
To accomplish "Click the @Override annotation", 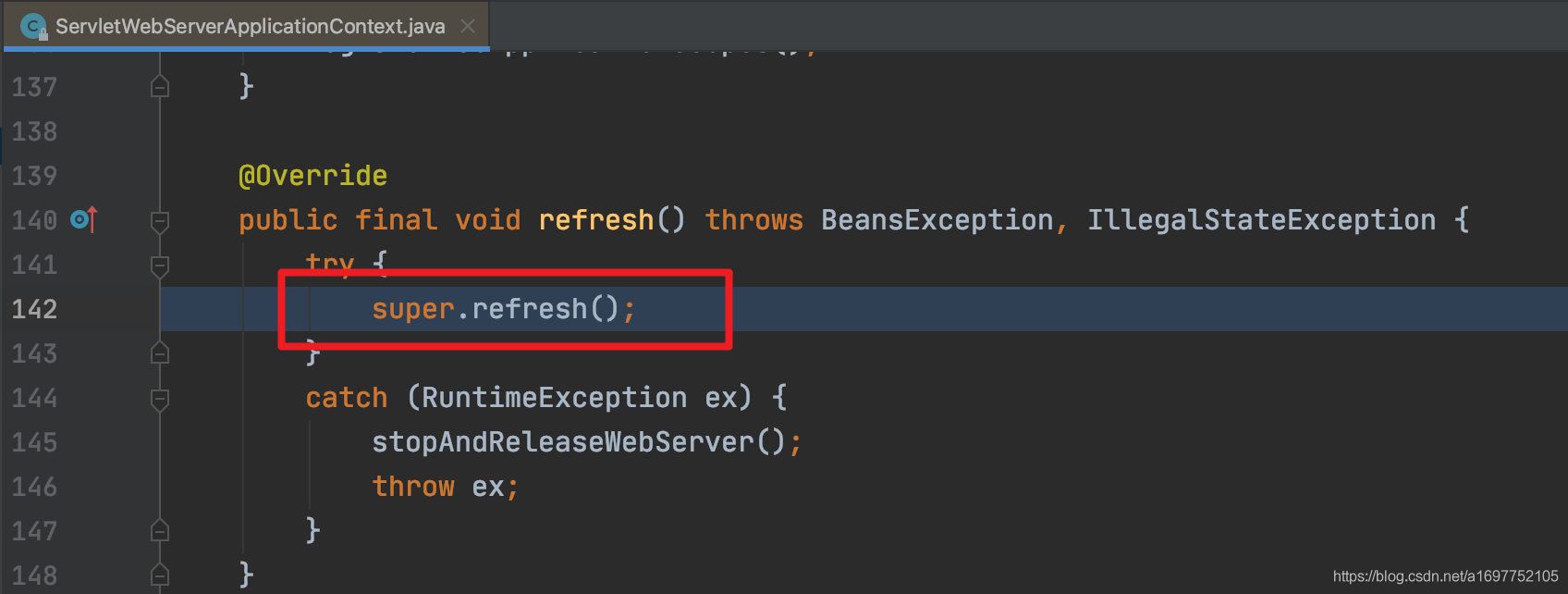I will 312,176.
